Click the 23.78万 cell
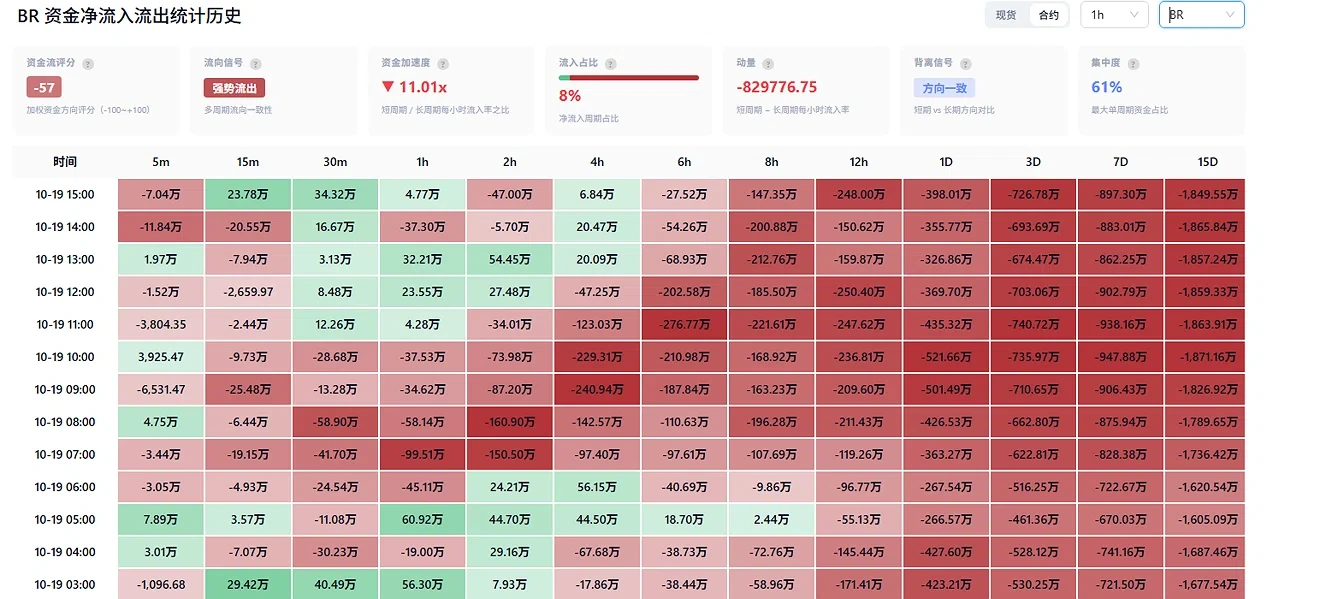 [248, 195]
